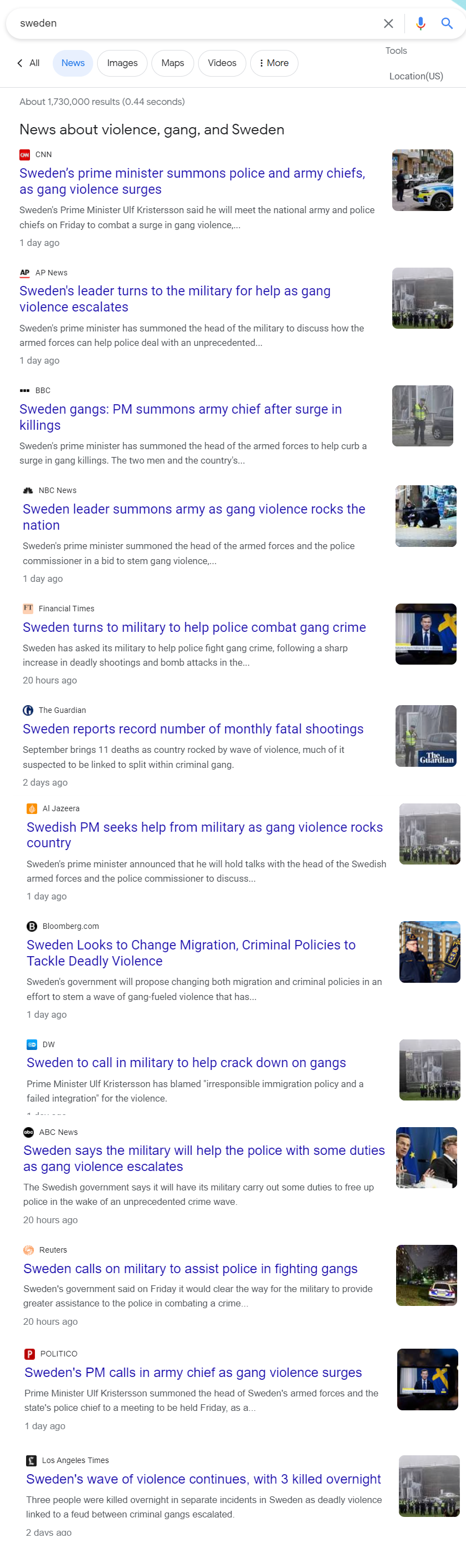Image resolution: width=466 pixels, height=1568 pixels.
Task: Click the ABC News source logo icon
Action: (x=28, y=1132)
